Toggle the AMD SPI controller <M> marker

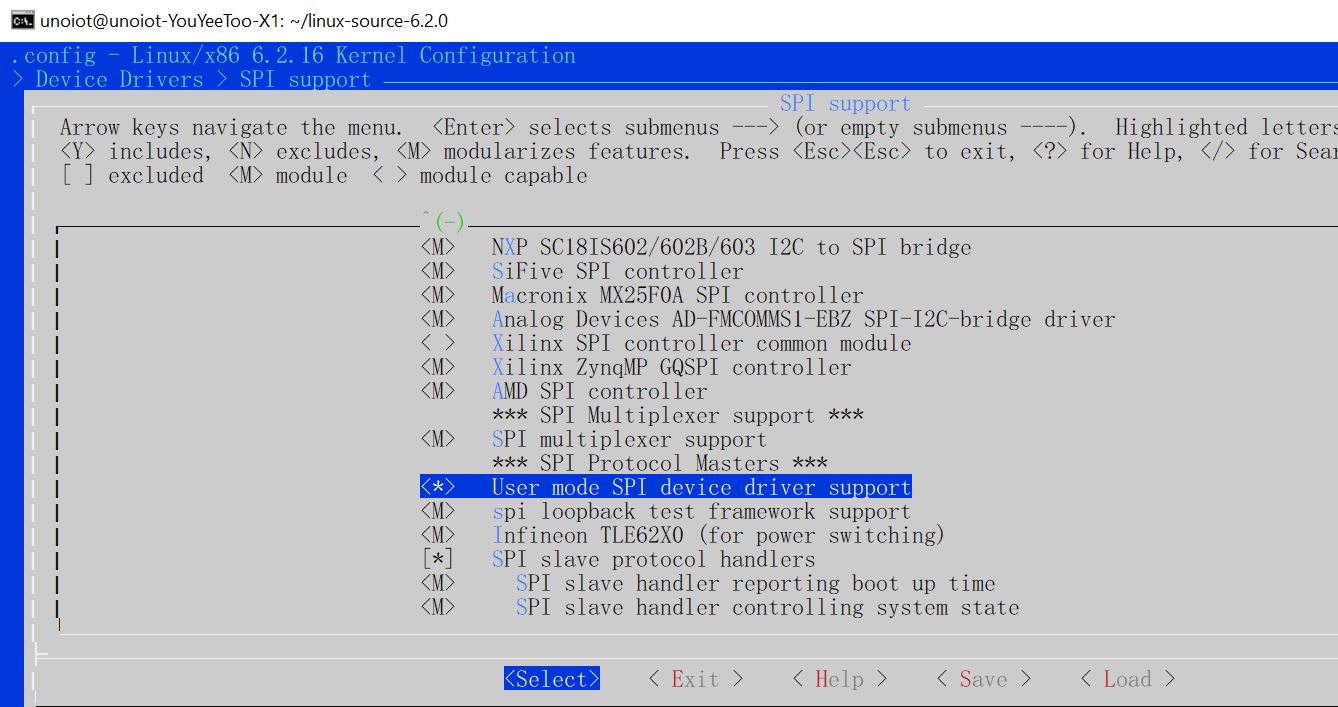(438, 391)
